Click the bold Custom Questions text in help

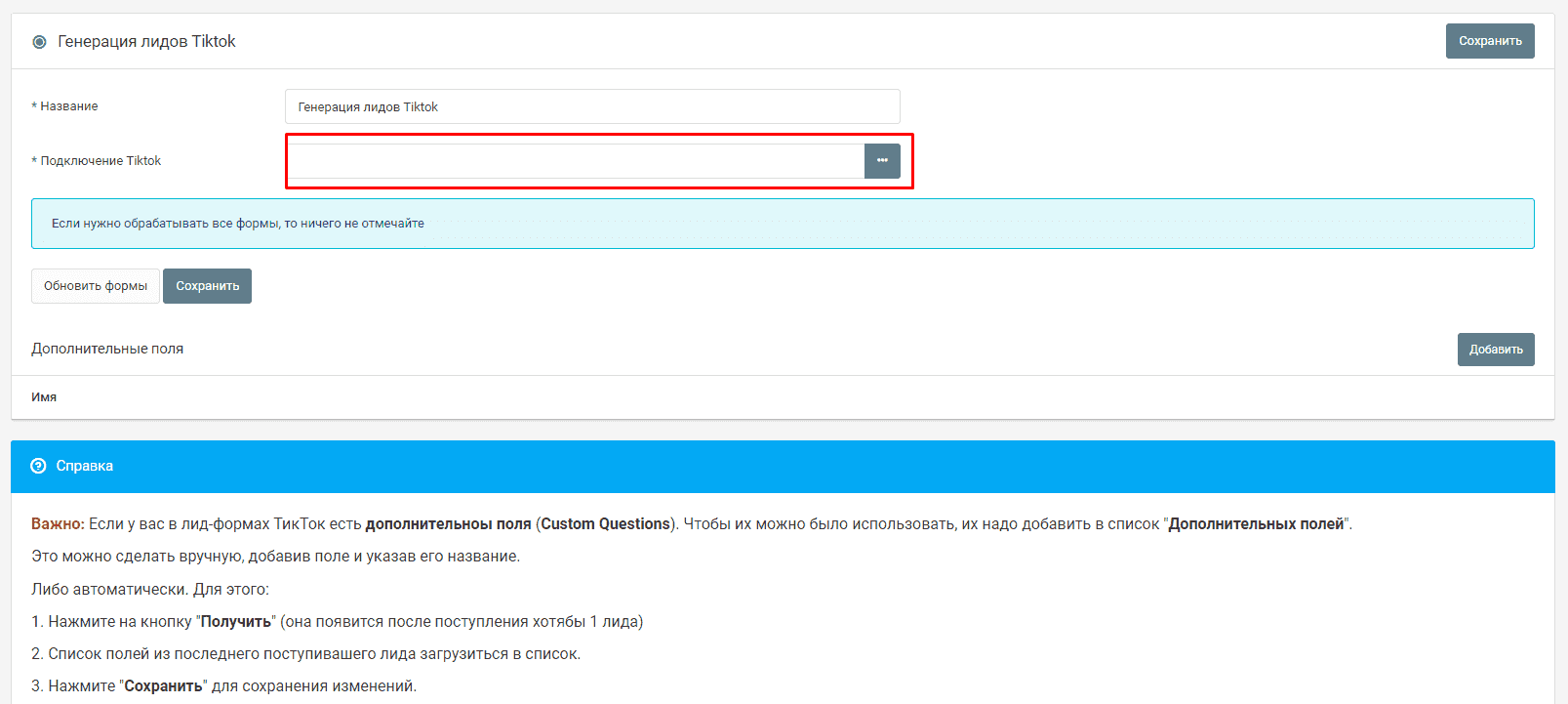point(606,524)
